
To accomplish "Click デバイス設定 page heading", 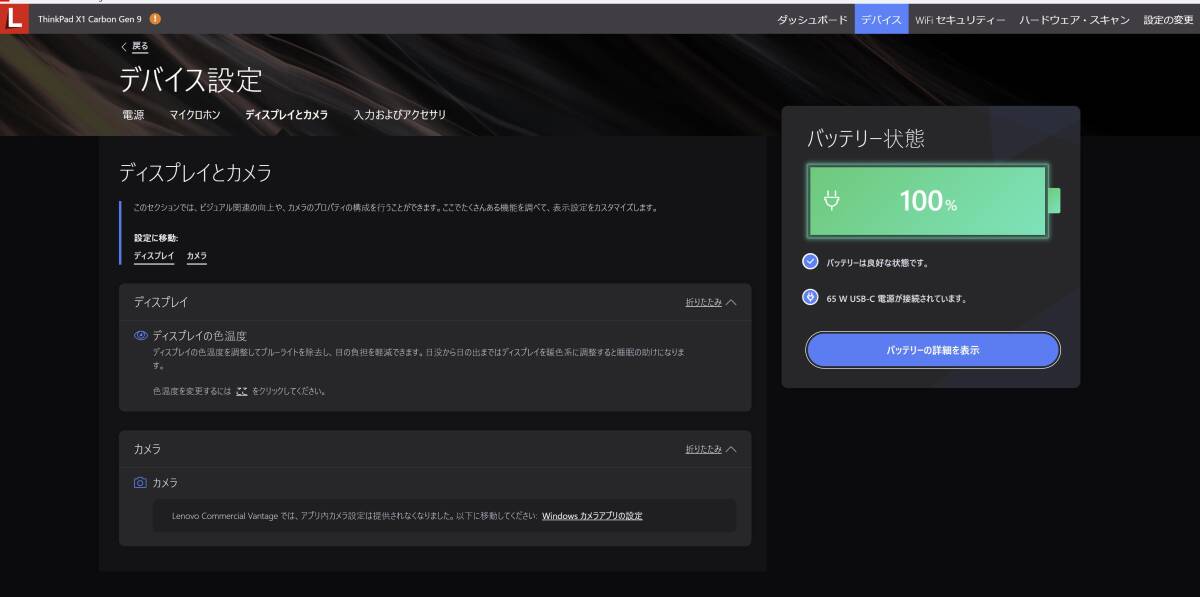I will [x=191, y=80].
